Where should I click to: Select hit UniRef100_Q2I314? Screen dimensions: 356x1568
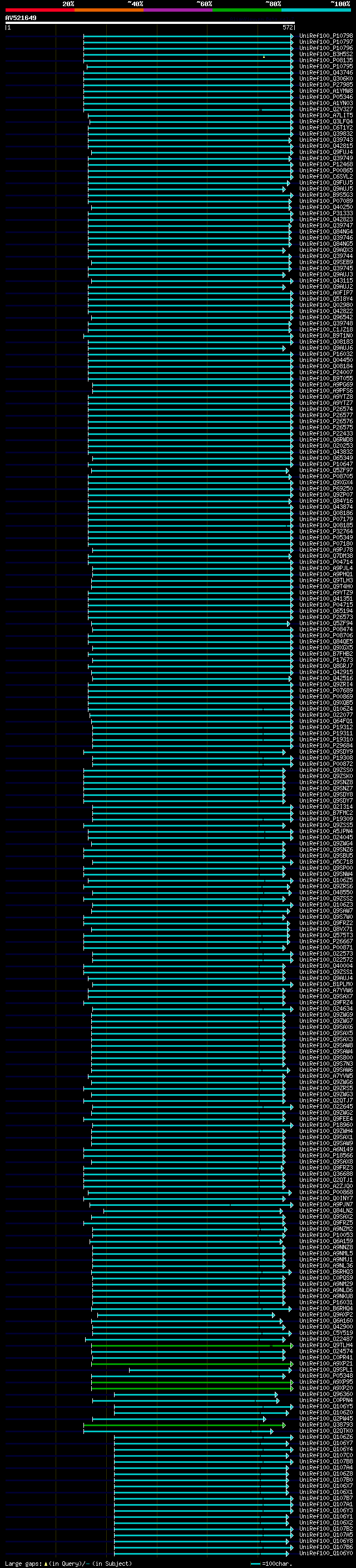tap(326, 807)
